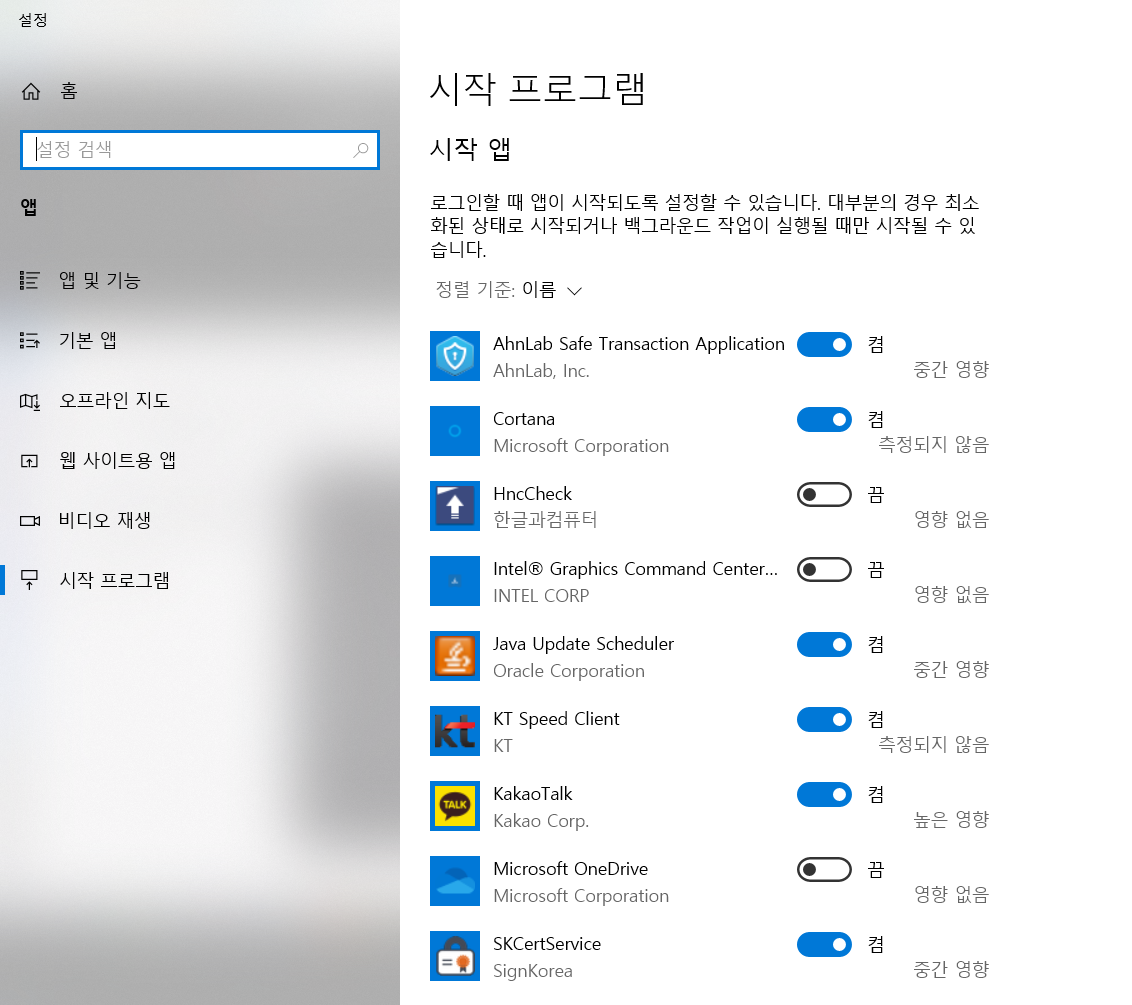Click the Microsoft OneDrive name
Viewport: 1132px width, 1005px height.
click(x=570, y=869)
